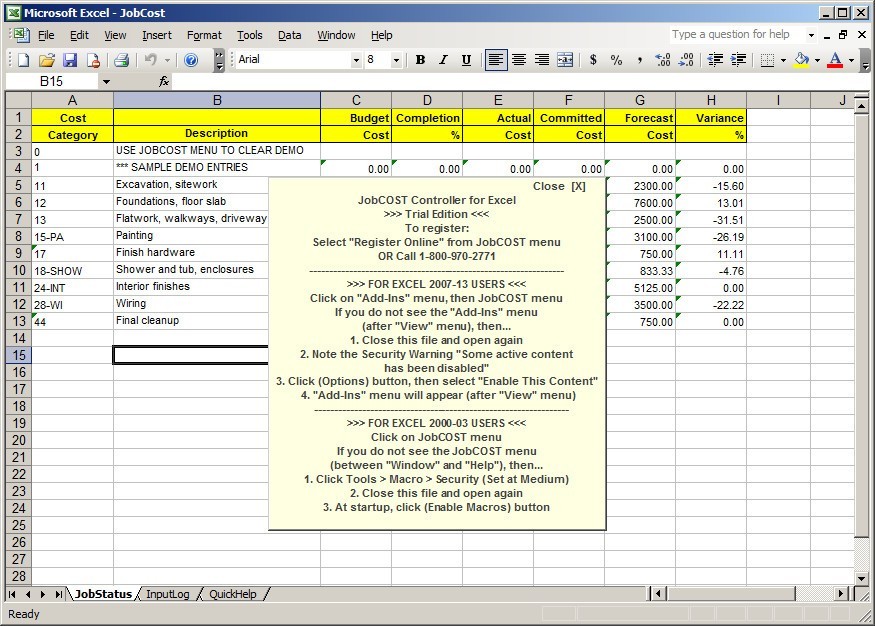The width and height of the screenshot is (875, 626).
Task: Select row 15 header
Action: [18, 355]
